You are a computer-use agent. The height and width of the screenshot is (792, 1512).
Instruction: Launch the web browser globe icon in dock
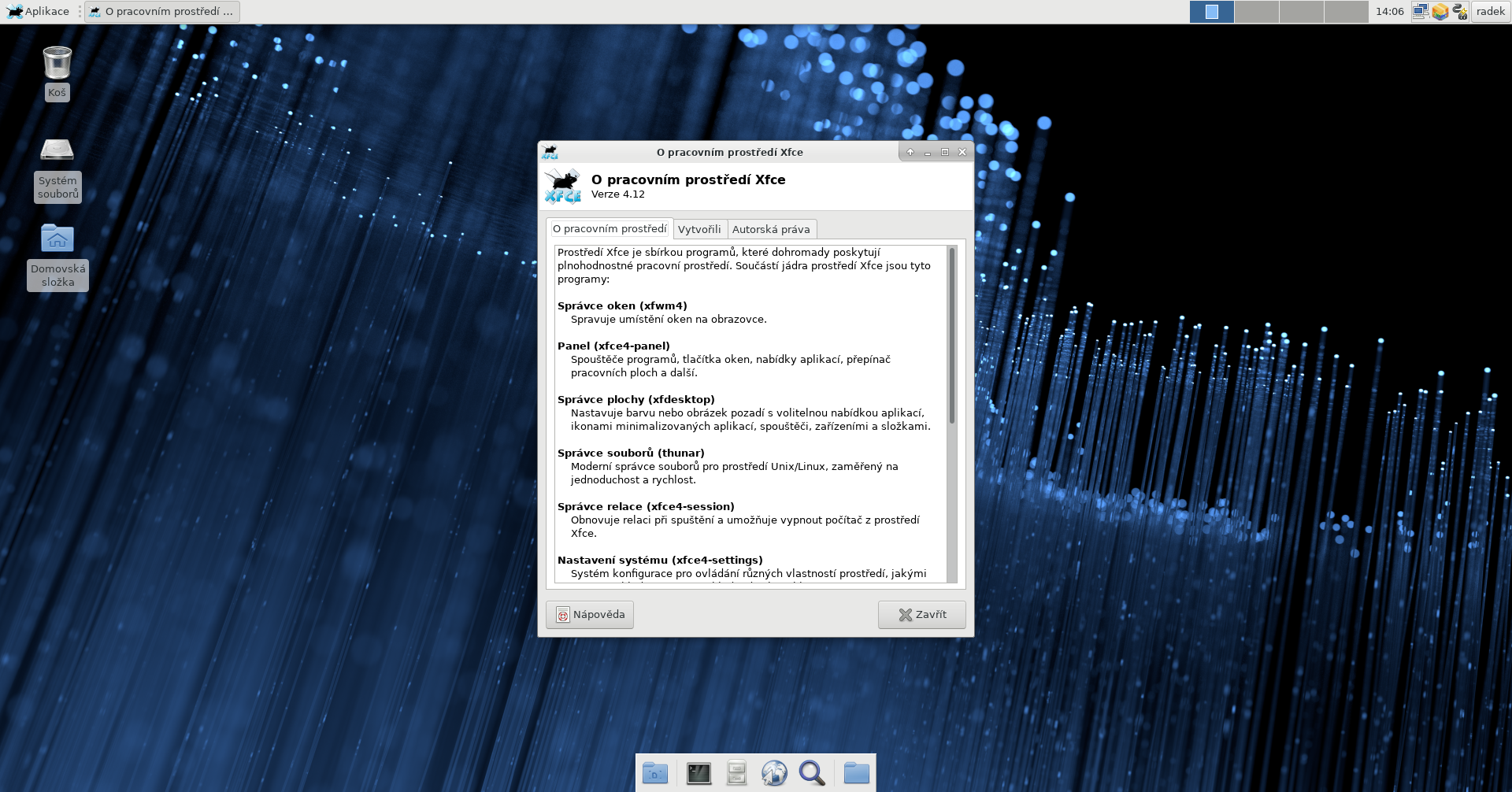[x=774, y=773]
